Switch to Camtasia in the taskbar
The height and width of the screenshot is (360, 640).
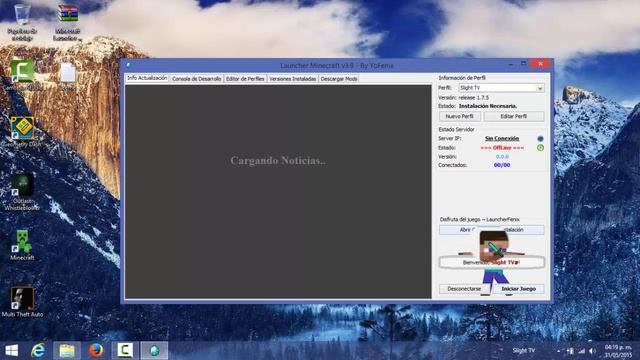point(125,351)
